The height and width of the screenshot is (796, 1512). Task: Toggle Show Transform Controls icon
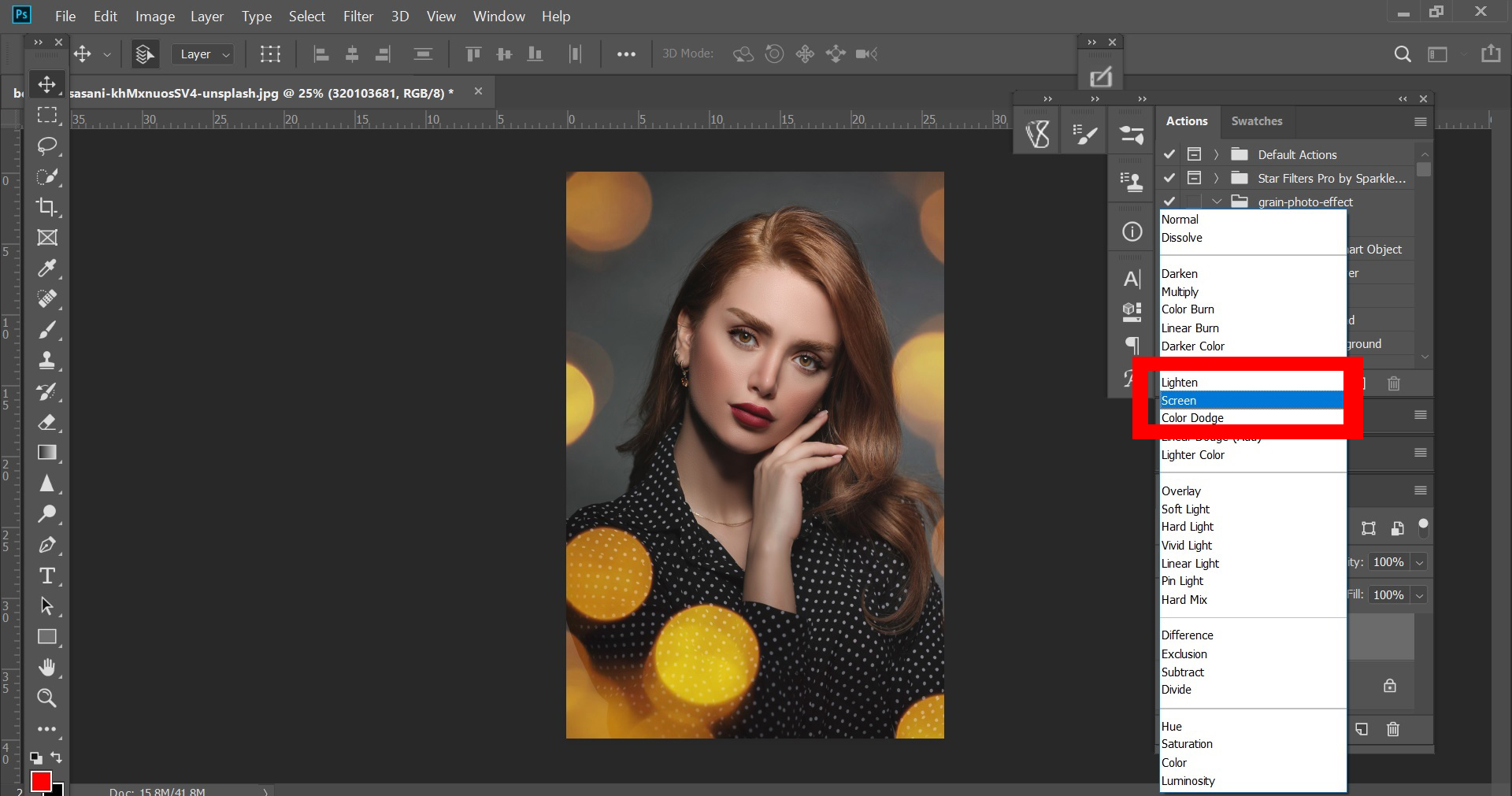coord(270,54)
